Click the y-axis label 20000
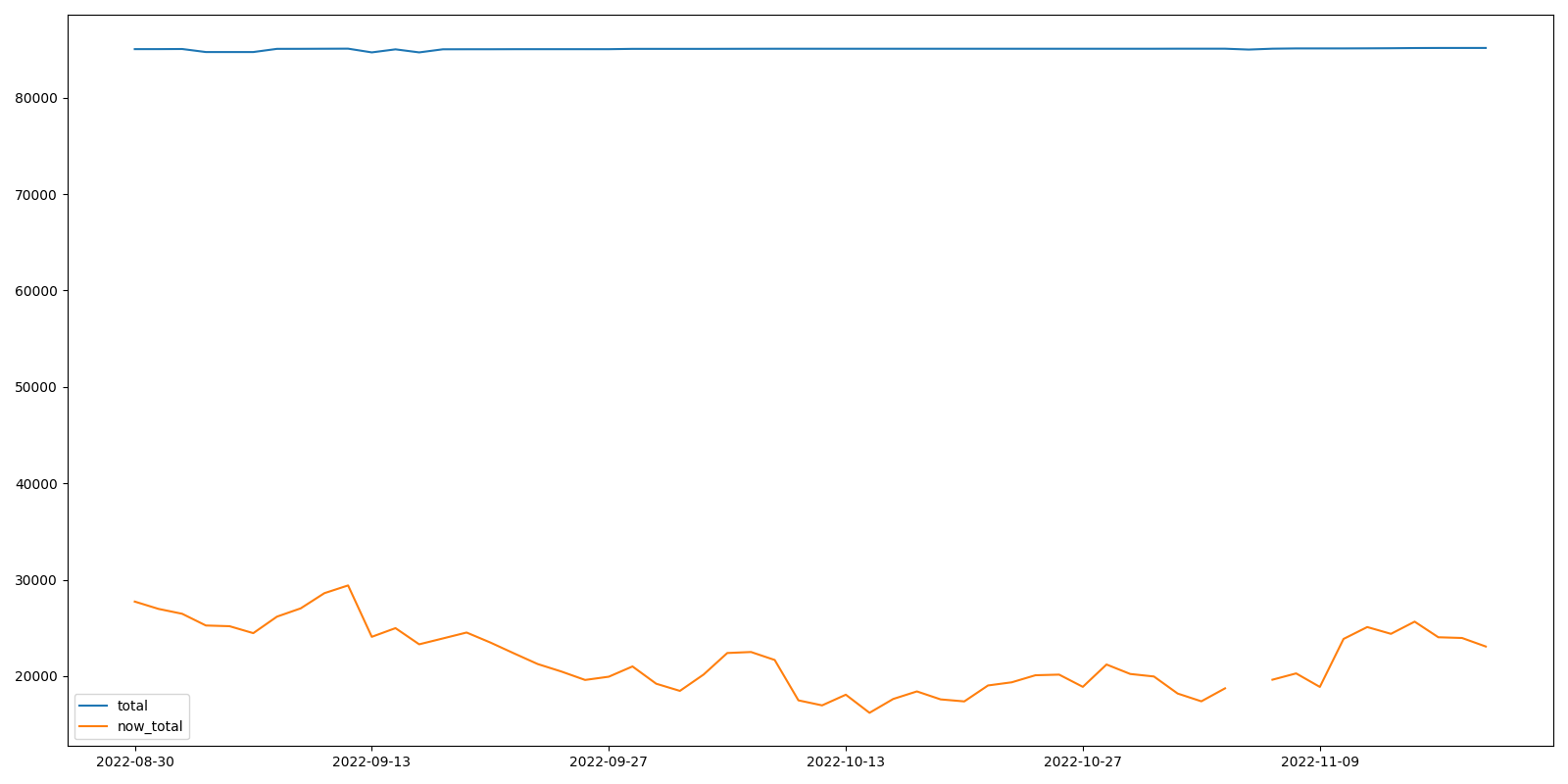This screenshot has width=1568, height=784. (37, 676)
